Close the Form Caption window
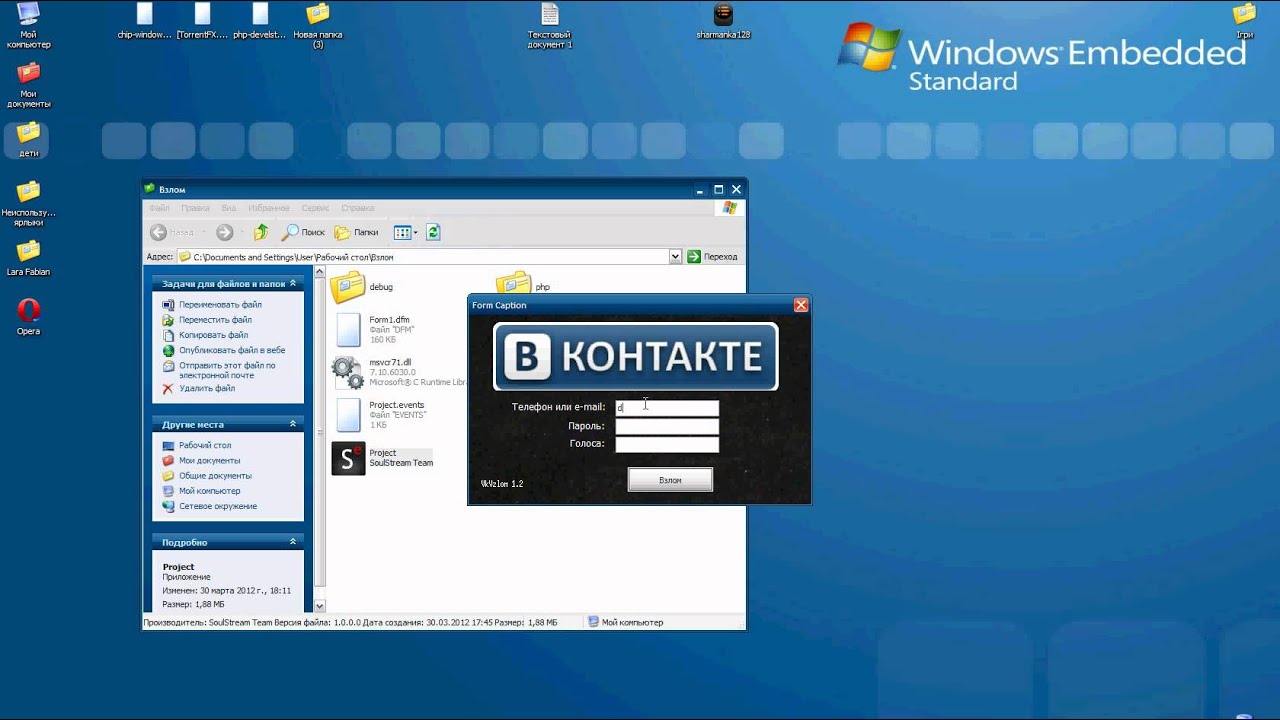1280x720 pixels. [800, 305]
